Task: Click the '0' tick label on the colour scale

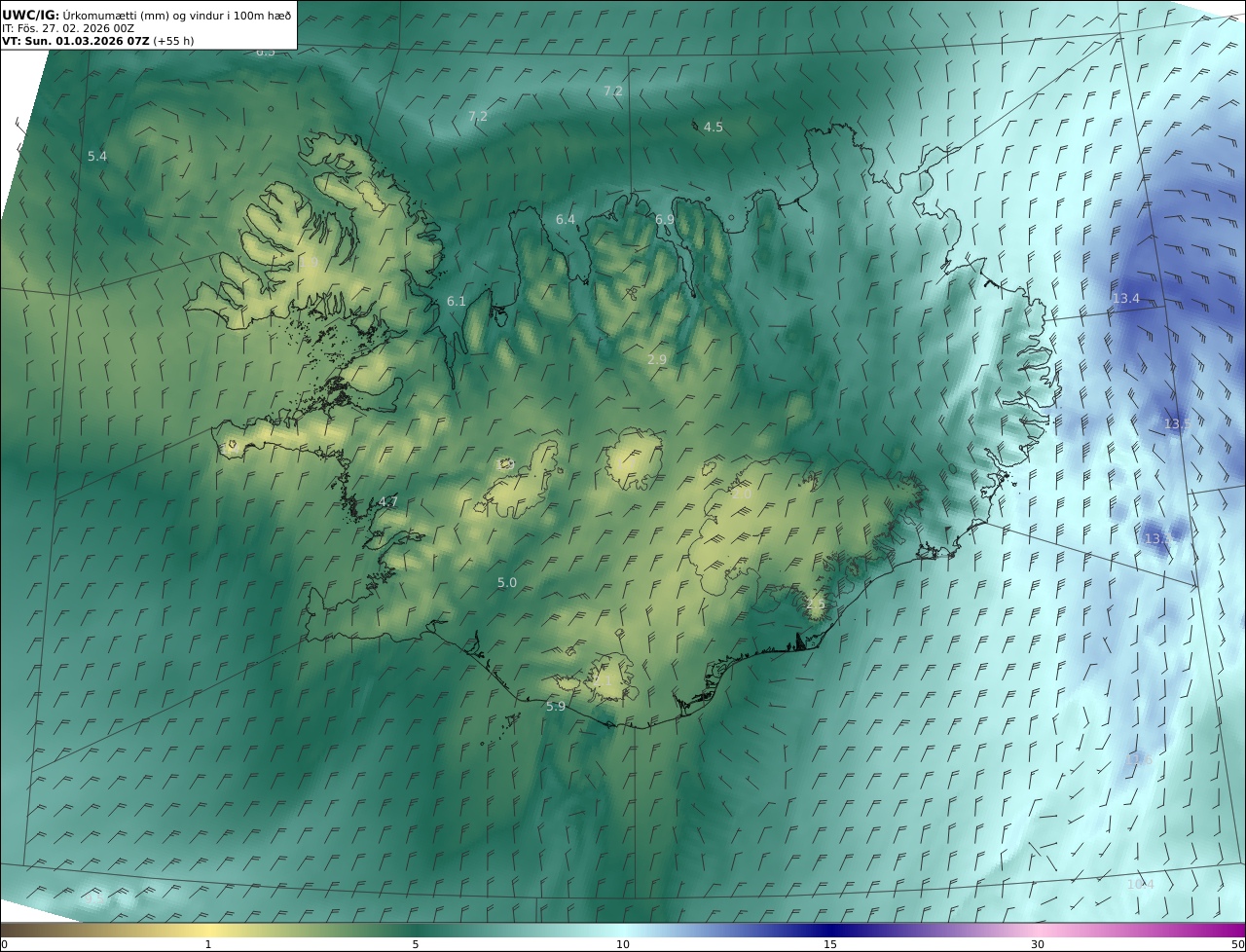Action: [4, 944]
